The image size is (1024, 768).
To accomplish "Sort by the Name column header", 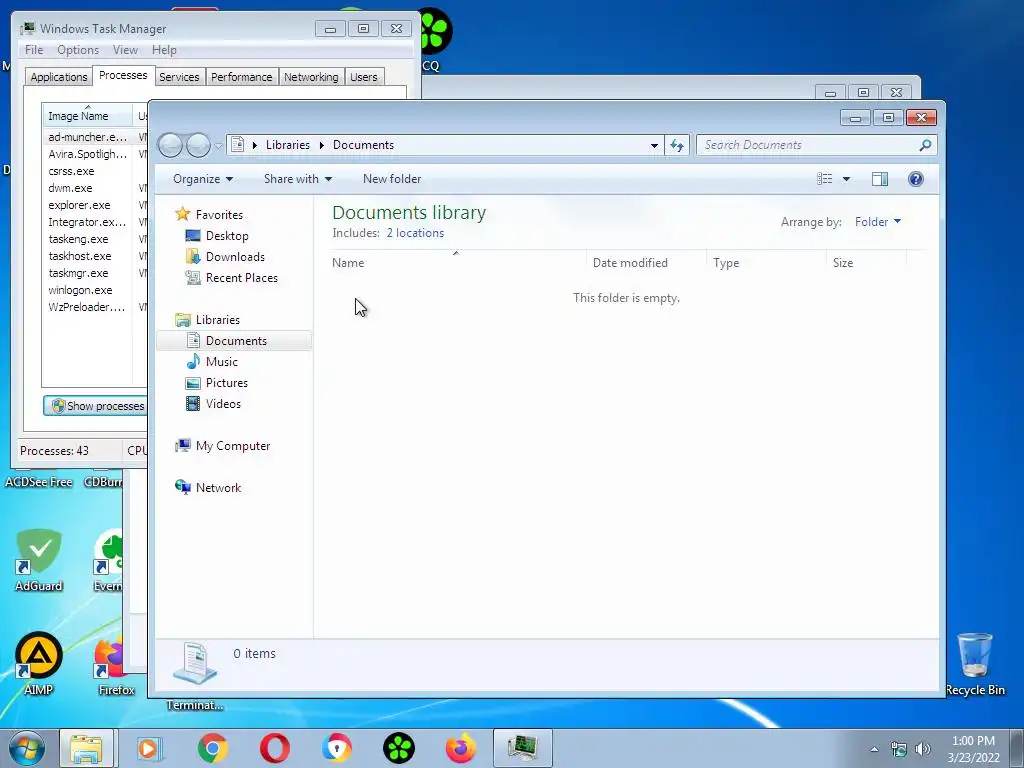I will [456, 263].
